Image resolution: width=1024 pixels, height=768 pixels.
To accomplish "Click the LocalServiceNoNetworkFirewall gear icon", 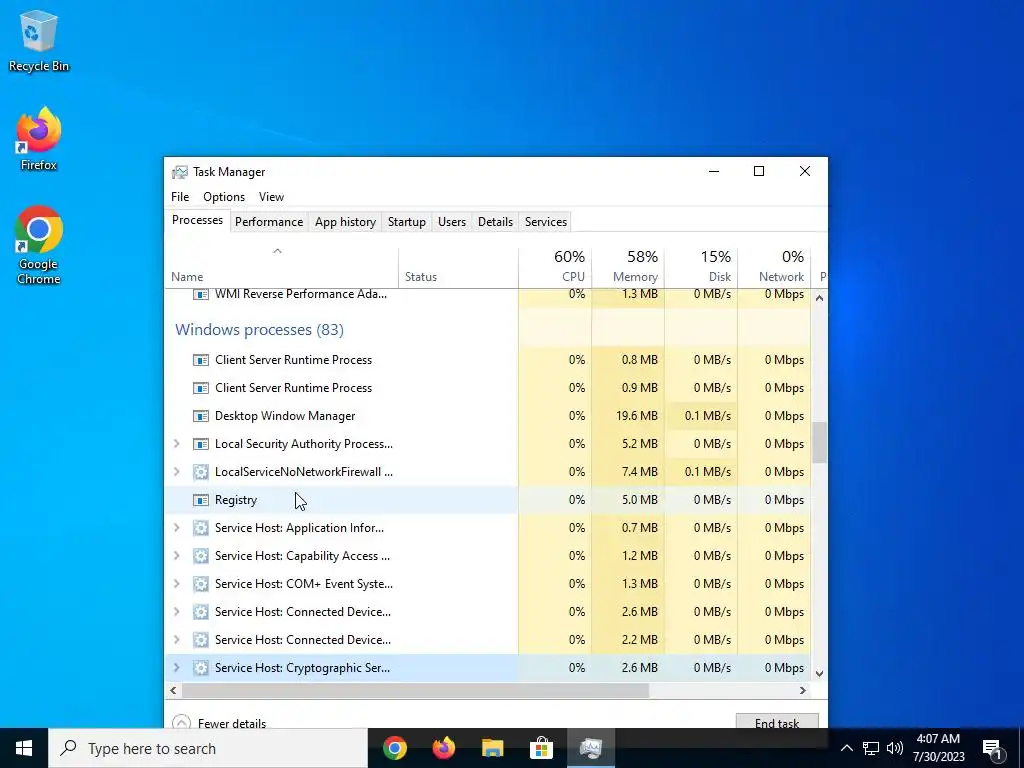I will [x=200, y=472].
